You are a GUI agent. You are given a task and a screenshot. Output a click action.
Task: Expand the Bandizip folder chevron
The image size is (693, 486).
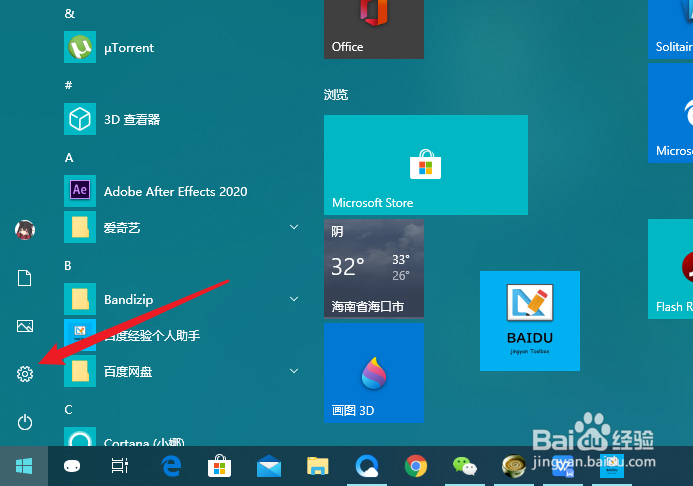(294, 299)
